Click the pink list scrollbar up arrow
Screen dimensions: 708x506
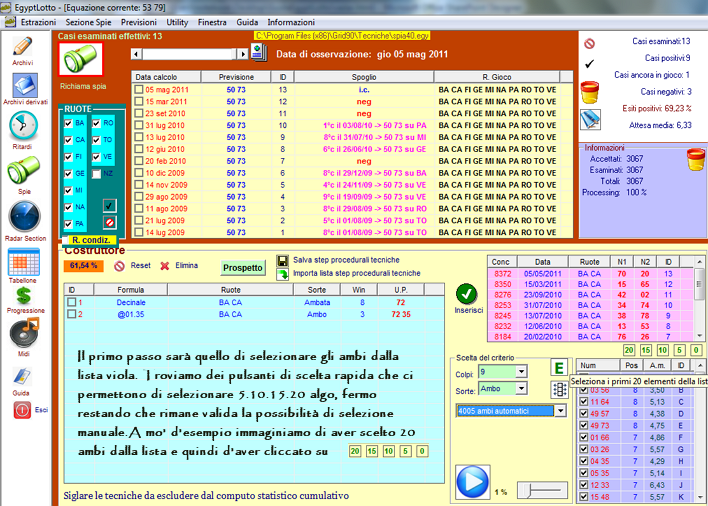699,262
